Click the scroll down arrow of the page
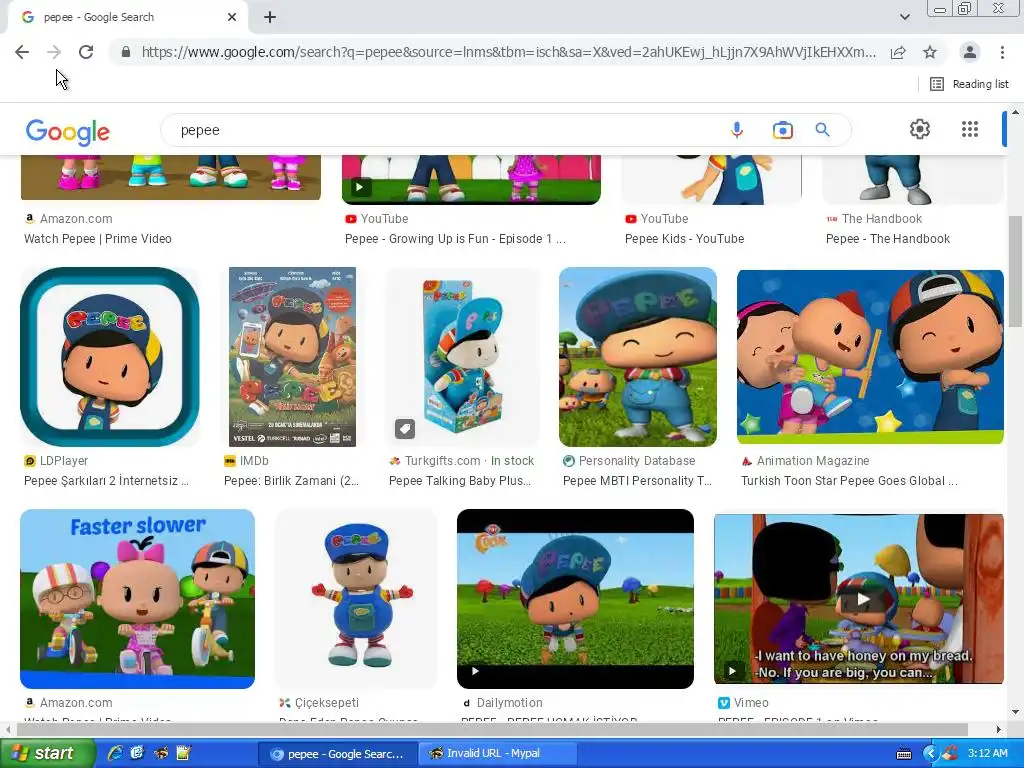The width and height of the screenshot is (1024, 768). pos(1015,712)
